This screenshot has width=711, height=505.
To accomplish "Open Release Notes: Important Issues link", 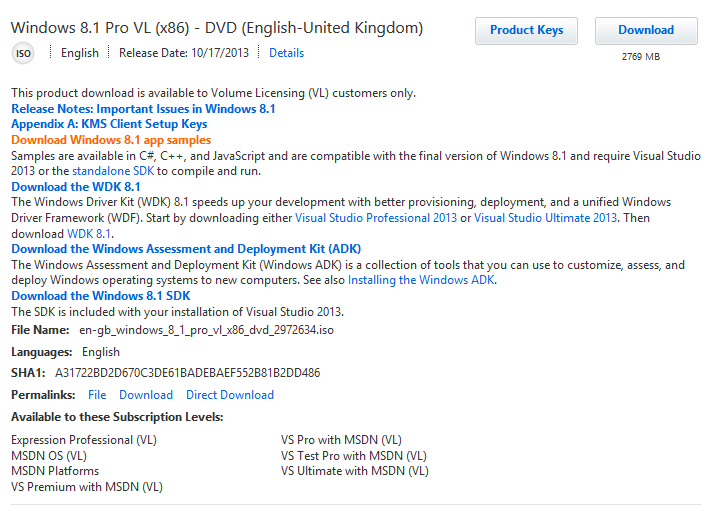I will coord(143,108).
